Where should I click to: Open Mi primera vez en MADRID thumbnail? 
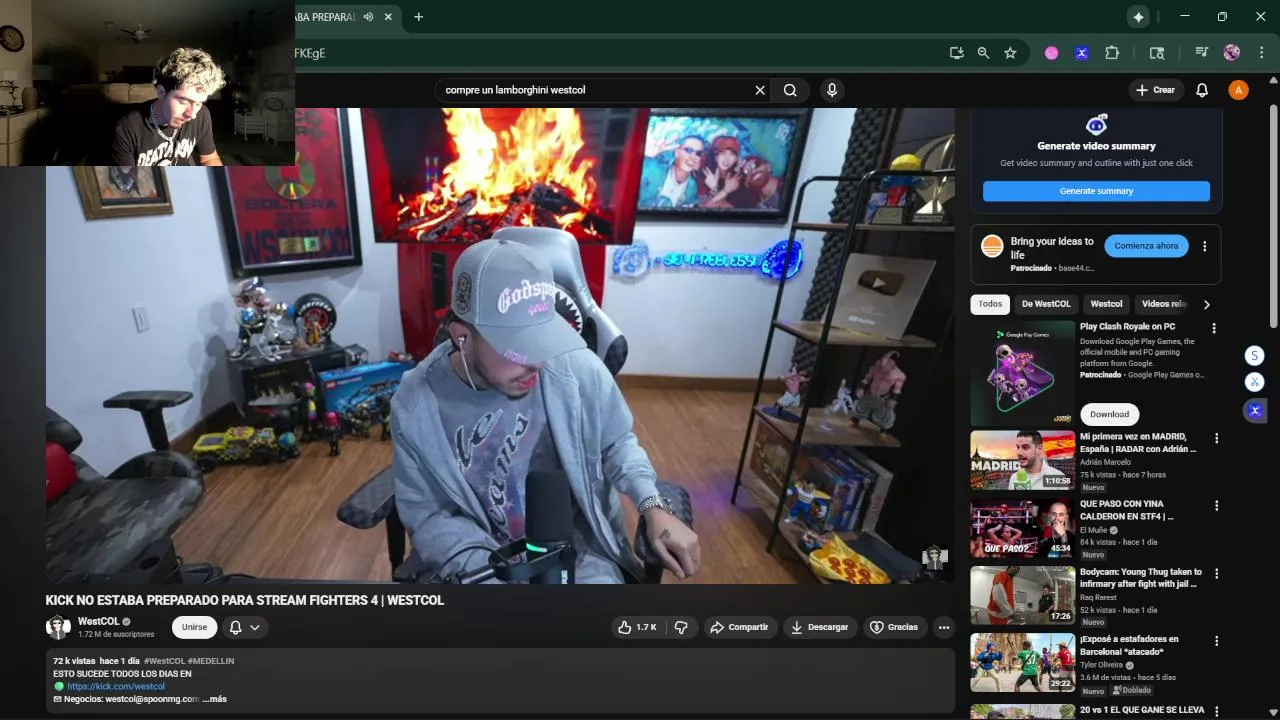(1022, 460)
